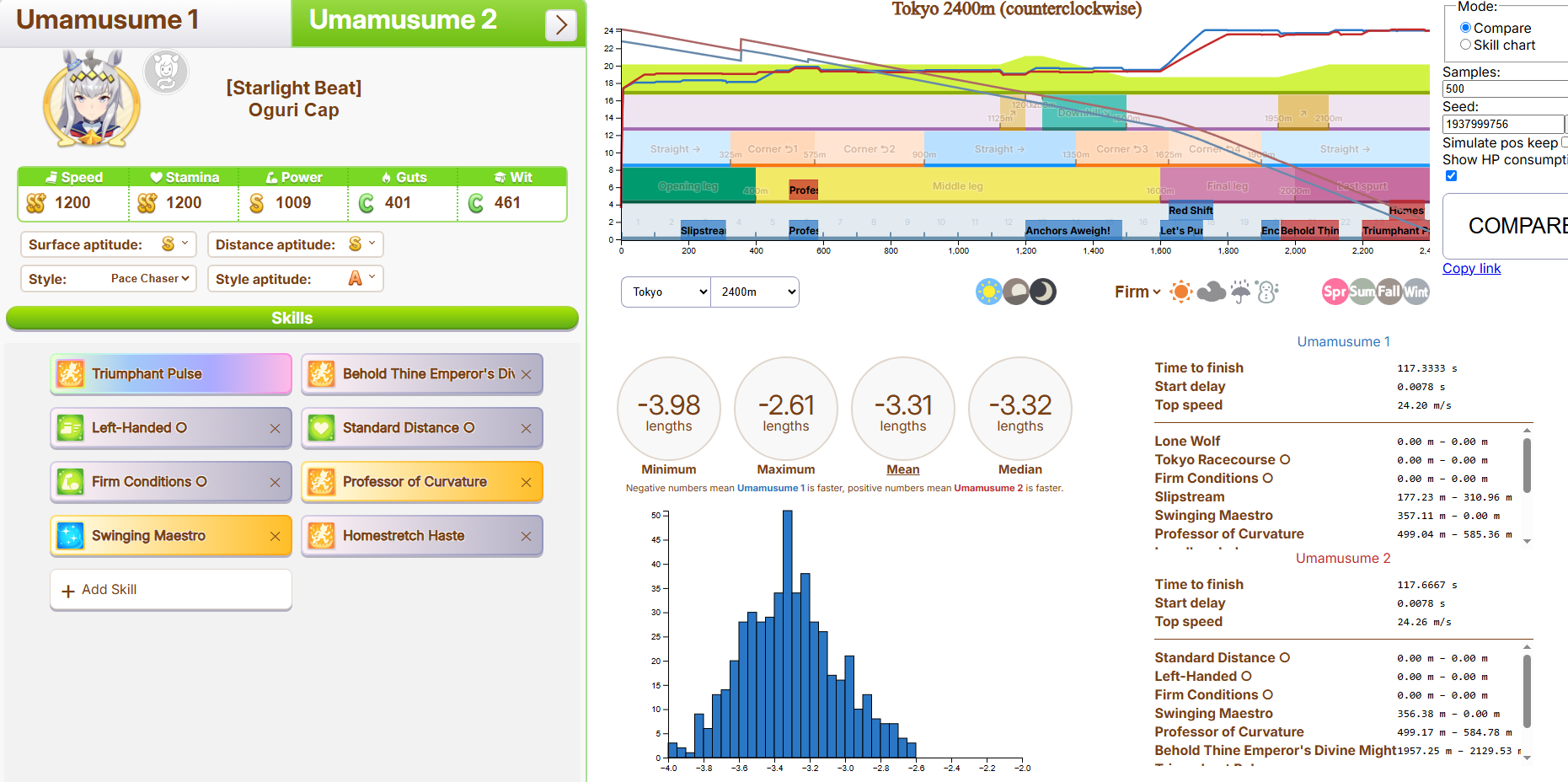
Task: Edit the Speed stat value 1200
Action: point(73,203)
